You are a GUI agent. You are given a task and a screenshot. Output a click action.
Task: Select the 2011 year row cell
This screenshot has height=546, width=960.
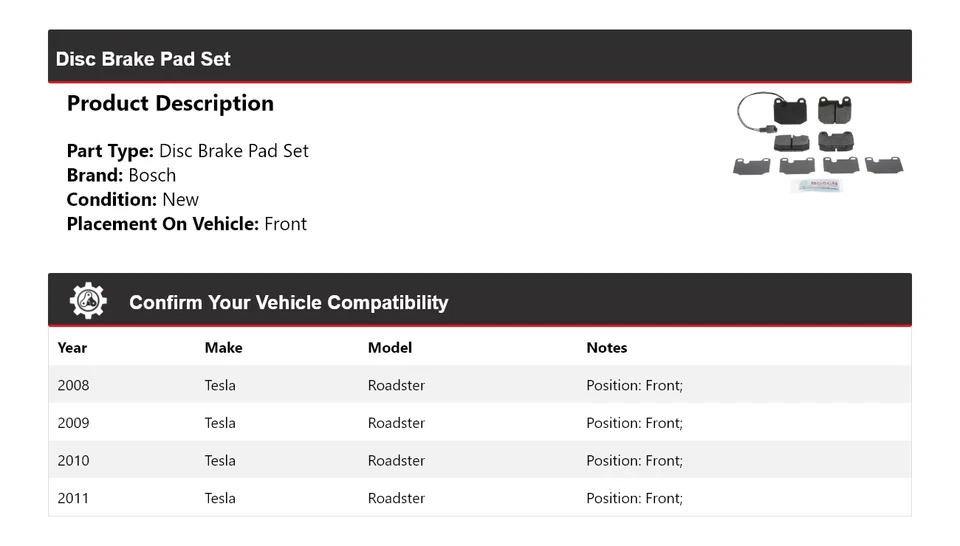73,498
